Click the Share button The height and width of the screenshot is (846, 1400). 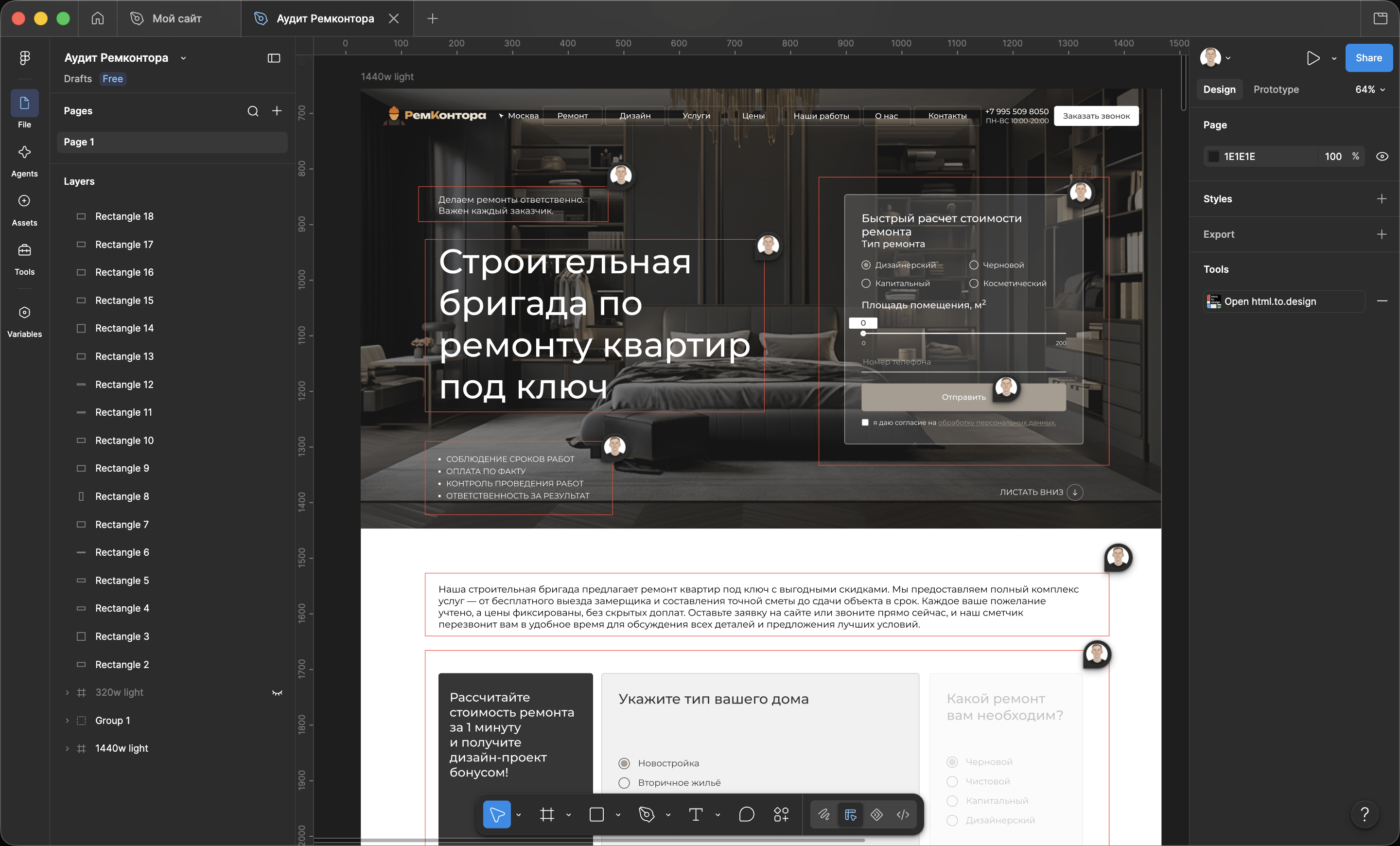tap(1369, 58)
